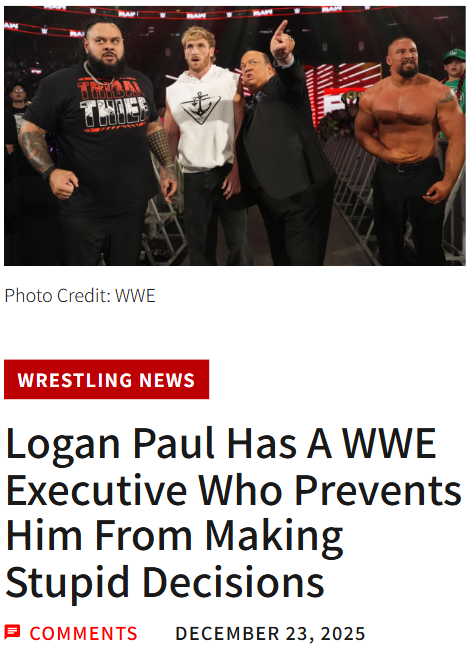Screen dimensions: 473x652
Task: Click the shirtless wrestler in the photo
Action: pyautogui.click(x=411, y=150)
